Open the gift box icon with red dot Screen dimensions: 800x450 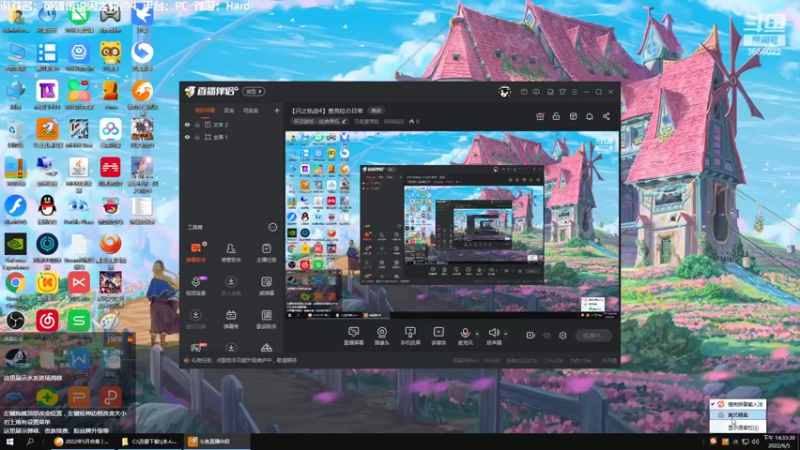(x=540, y=116)
